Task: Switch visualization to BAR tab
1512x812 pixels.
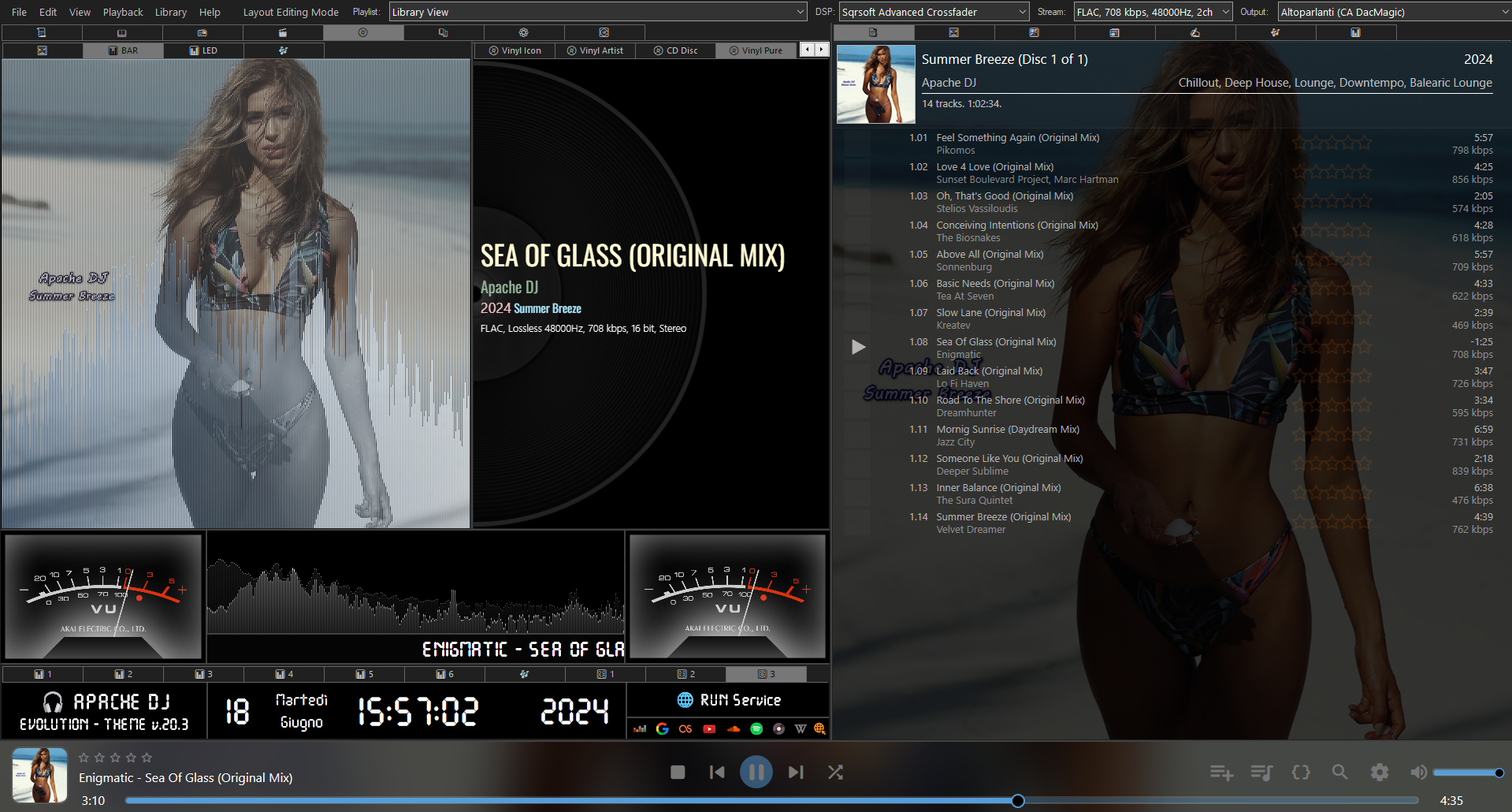Action: click(x=123, y=50)
